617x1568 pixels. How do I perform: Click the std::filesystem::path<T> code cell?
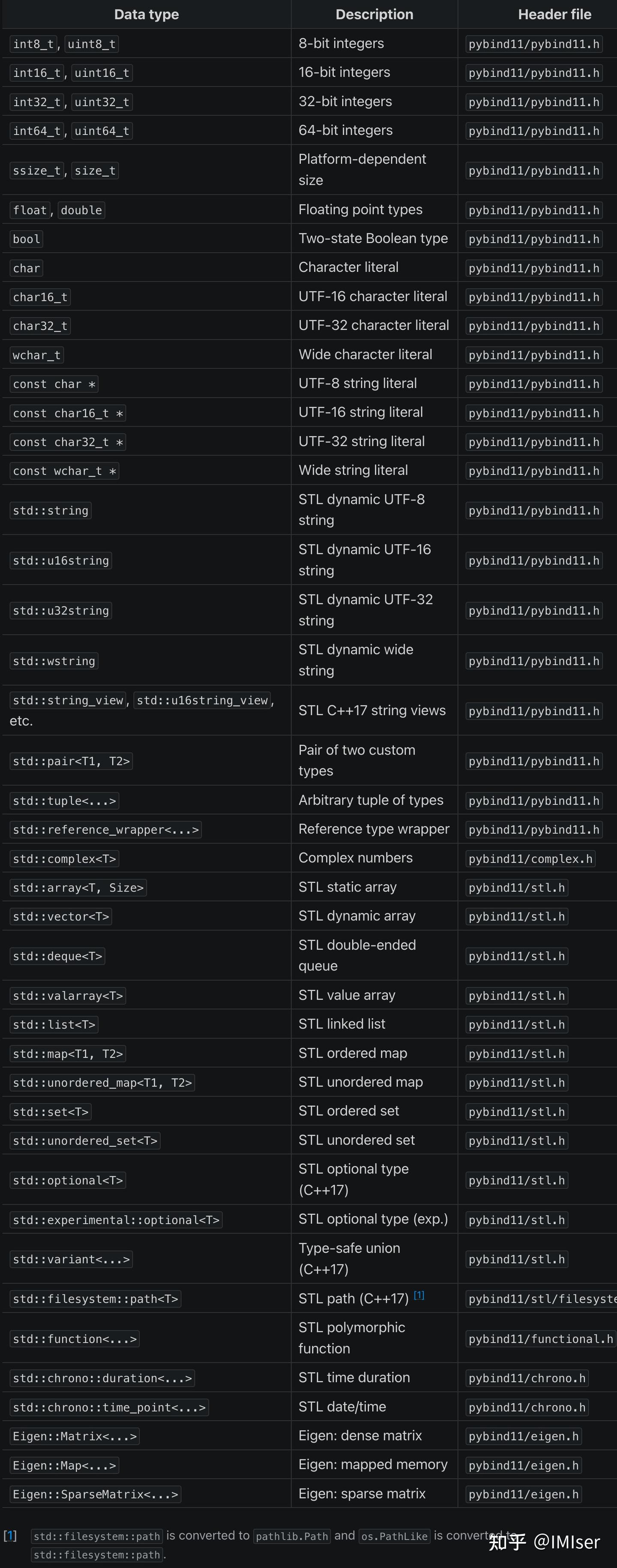(96, 1299)
